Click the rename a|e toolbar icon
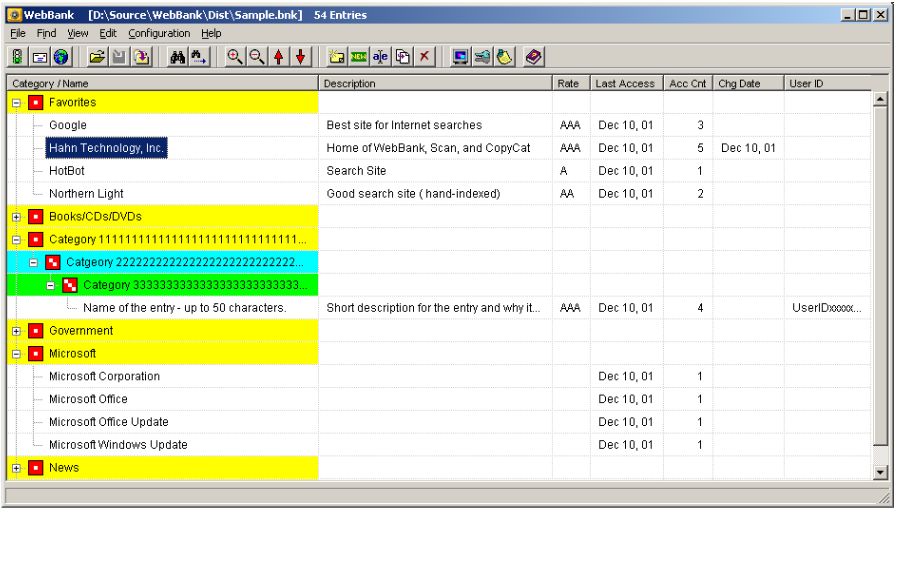The height and width of the screenshot is (563, 900). point(380,57)
